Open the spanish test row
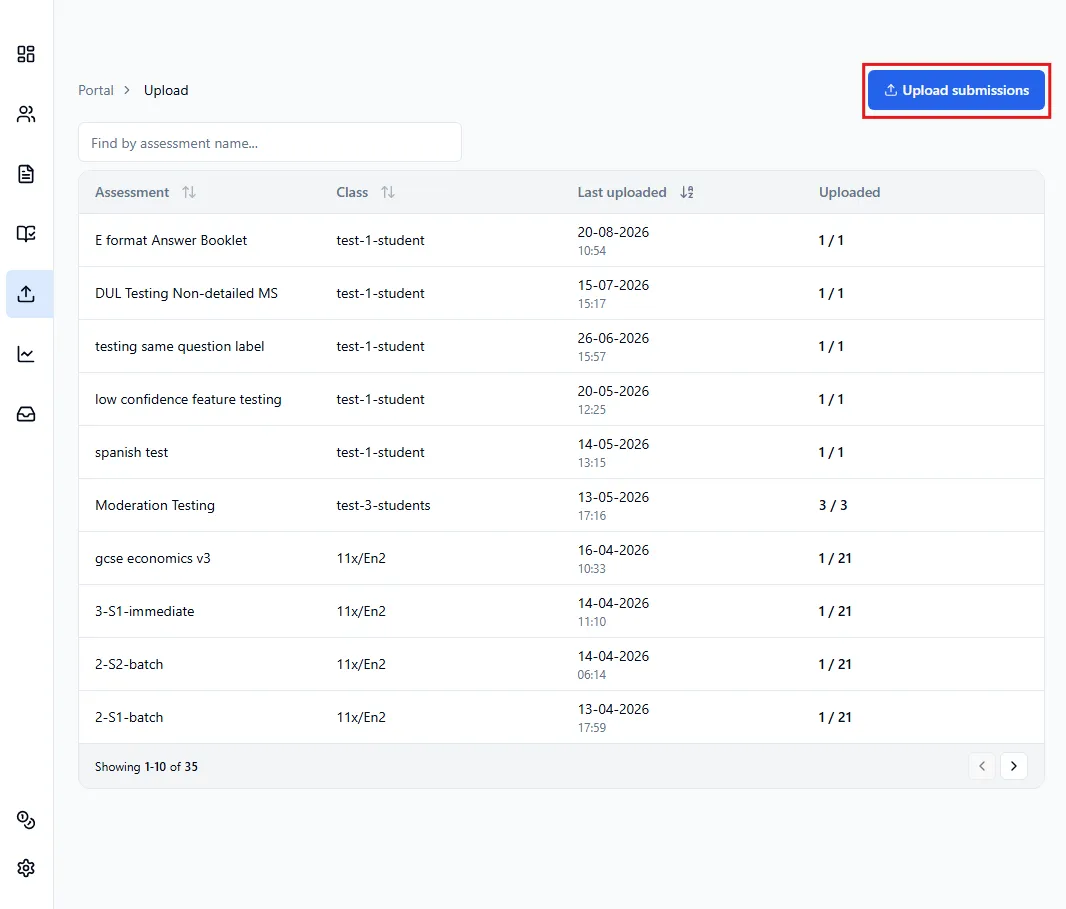Image resolution: width=1066 pixels, height=909 pixels. pyautogui.click(x=561, y=452)
